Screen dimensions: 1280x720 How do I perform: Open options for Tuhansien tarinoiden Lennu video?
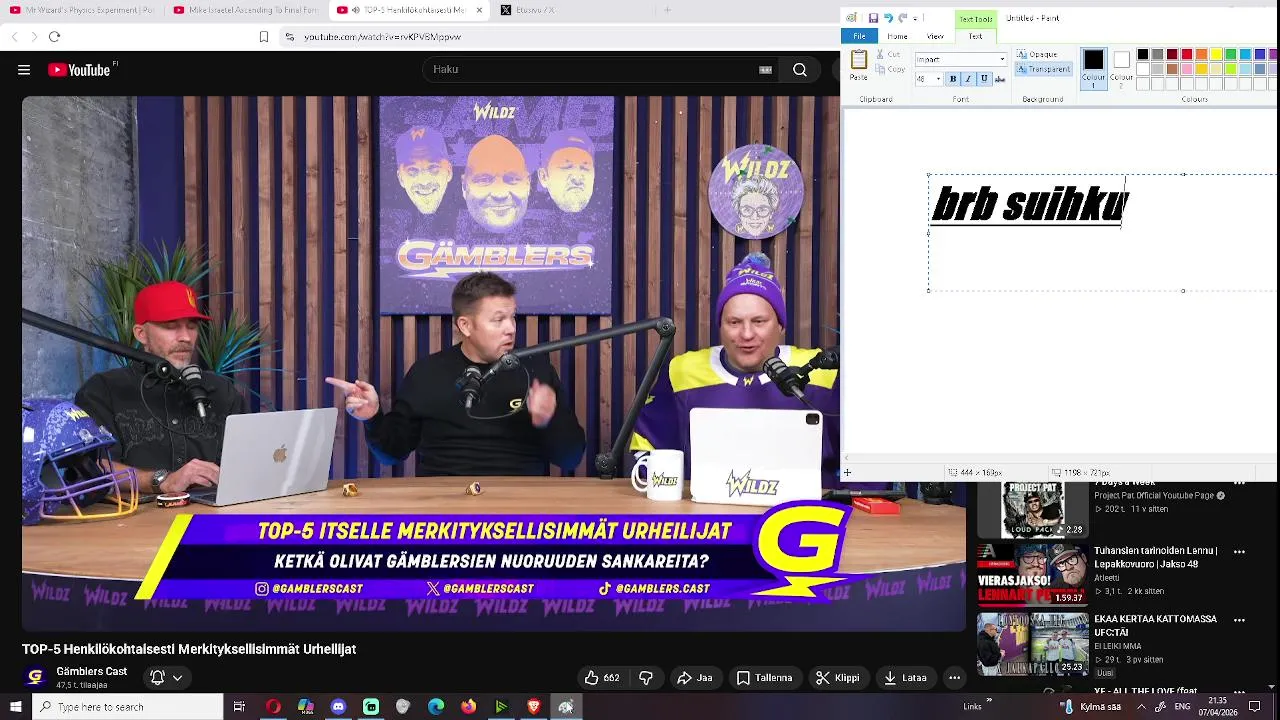click(1239, 551)
